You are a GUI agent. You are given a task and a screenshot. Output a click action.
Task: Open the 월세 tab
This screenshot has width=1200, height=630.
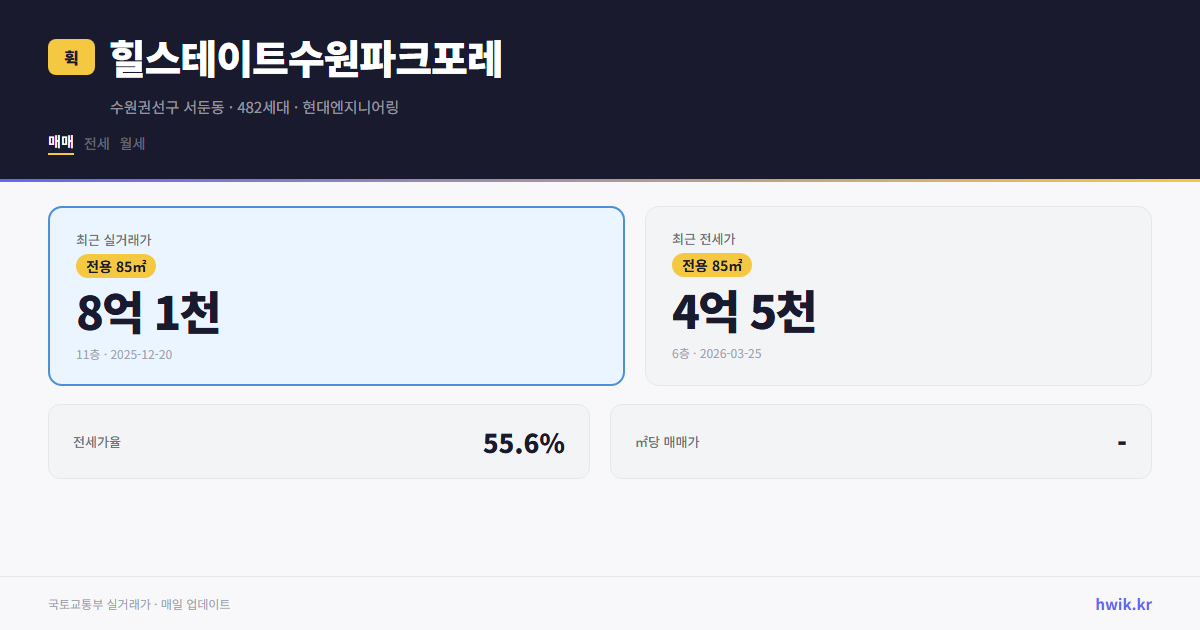coord(131,143)
